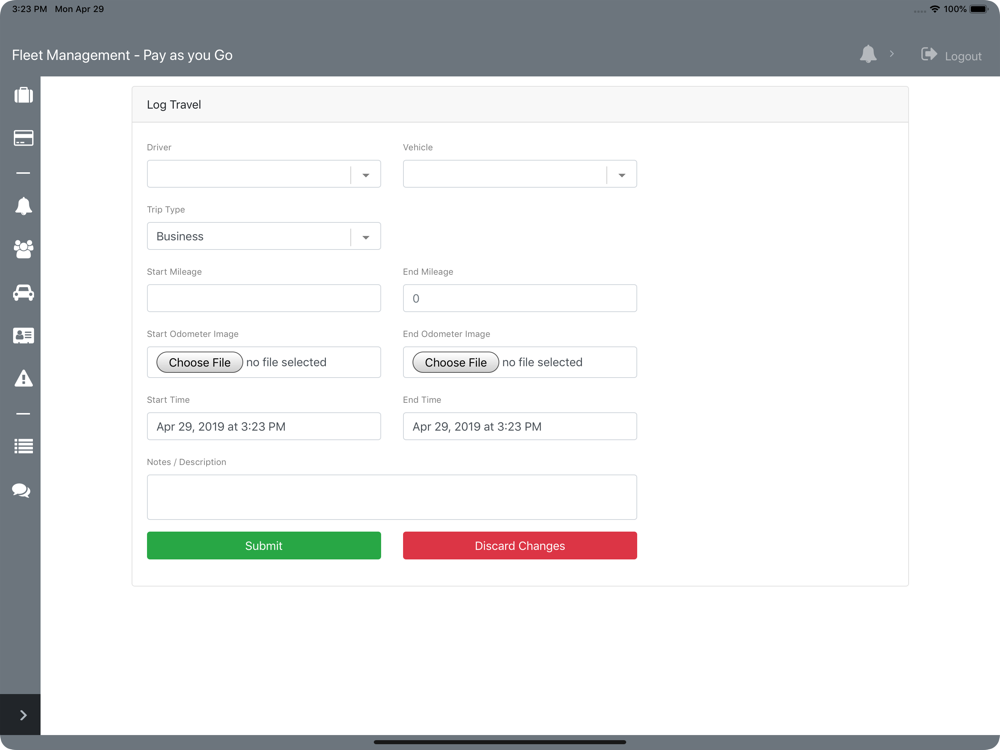Focus the End Mileage field

point(520,298)
